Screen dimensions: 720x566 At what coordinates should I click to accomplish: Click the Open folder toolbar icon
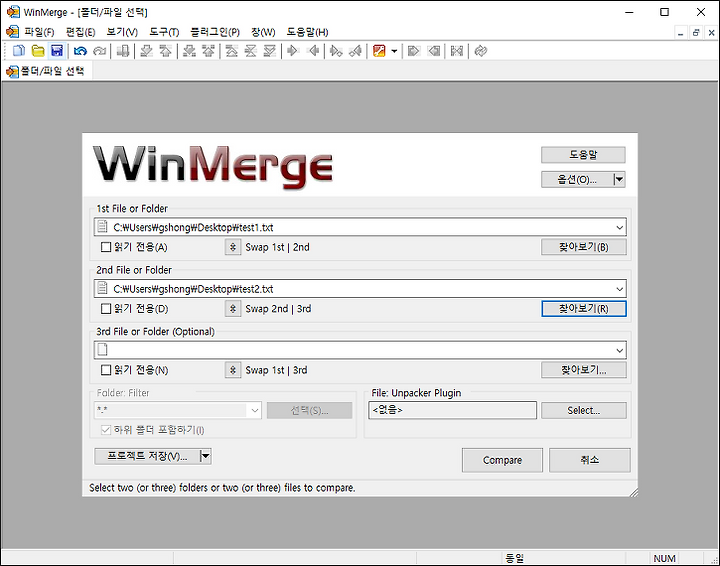tap(38, 51)
